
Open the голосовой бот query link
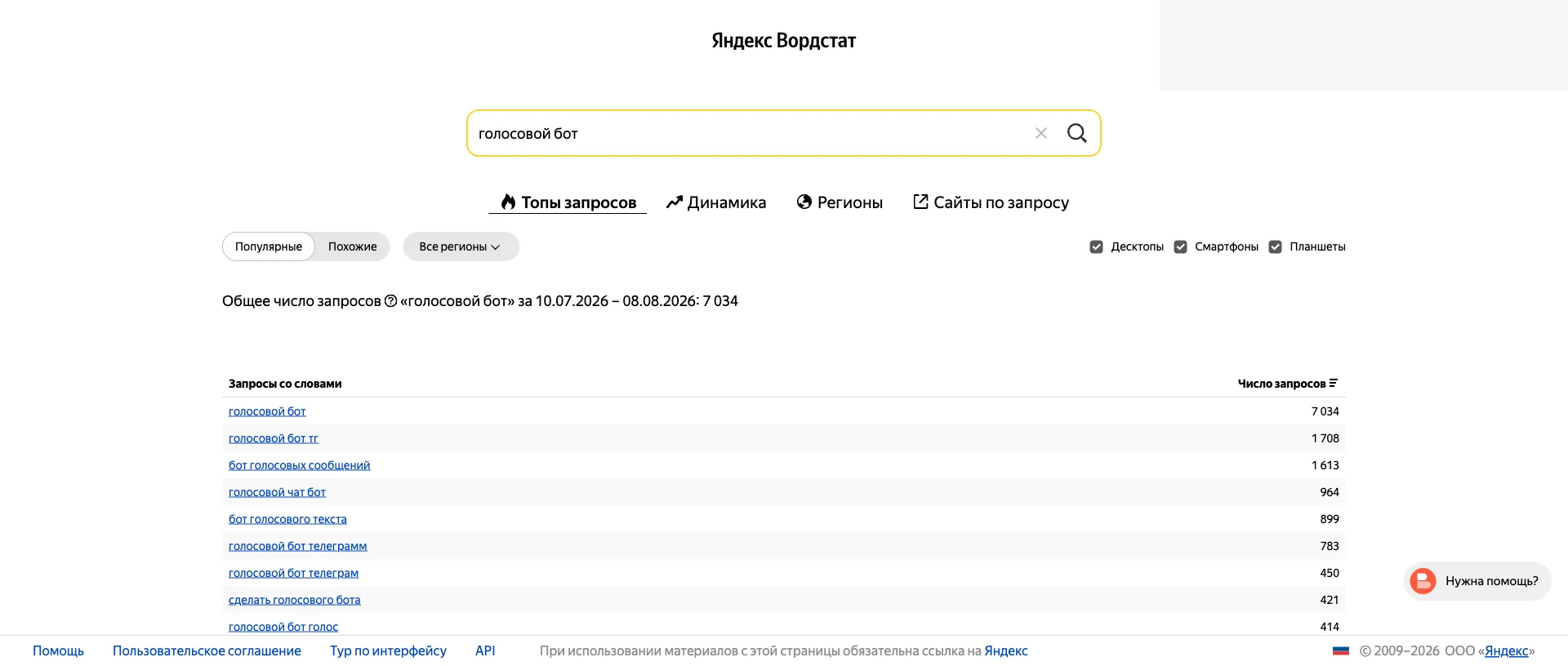(267, 411)
